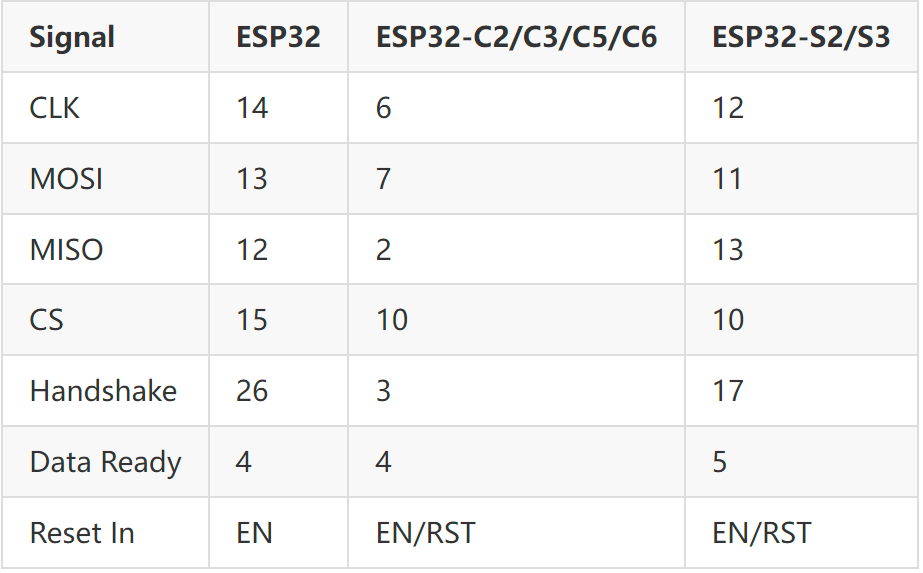The image size is (923, 573).
Task: Select the CLK row label
Action: (x=54, y=108)
